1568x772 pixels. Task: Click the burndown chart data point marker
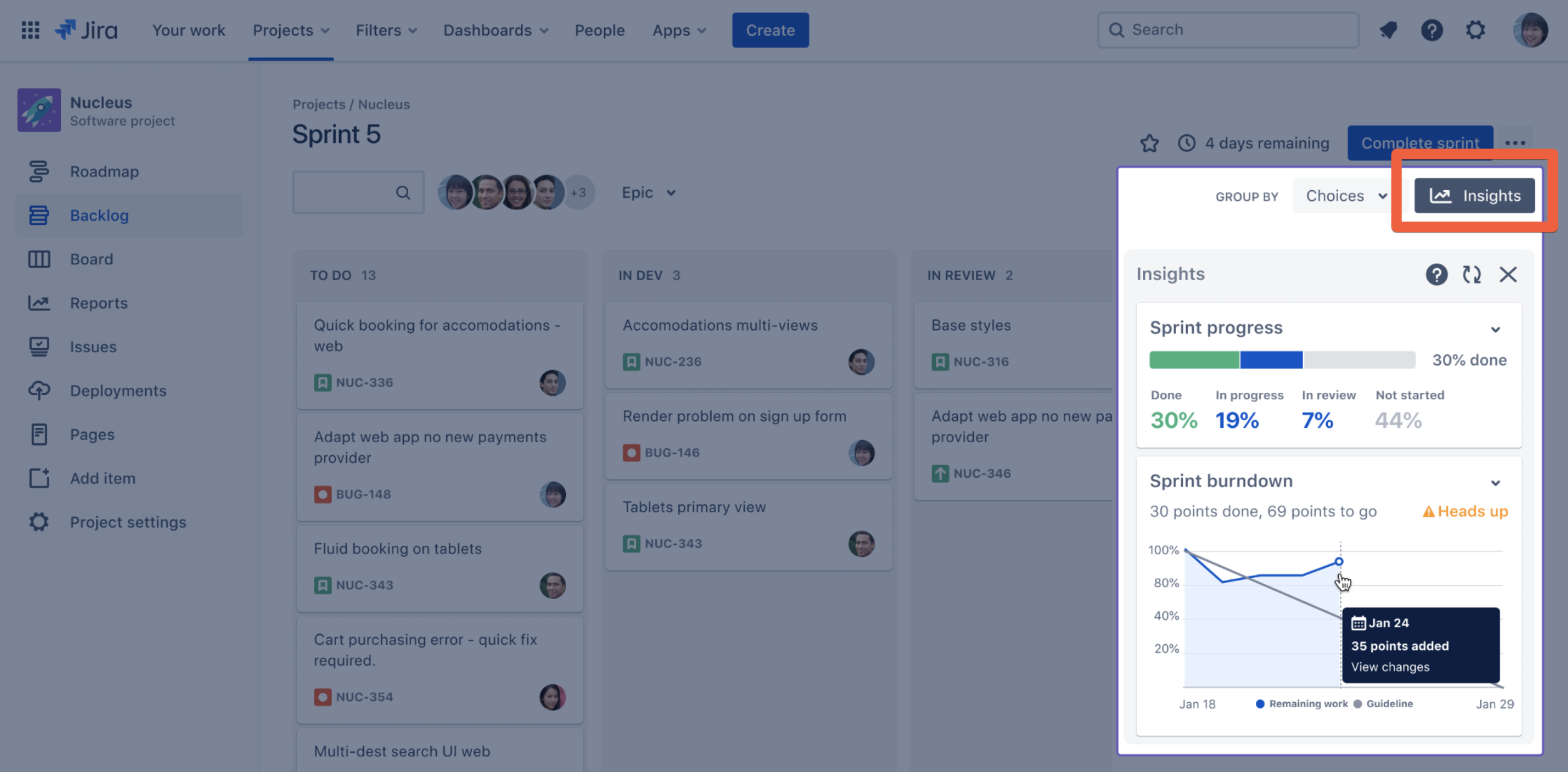click(x=1339, y=561)
